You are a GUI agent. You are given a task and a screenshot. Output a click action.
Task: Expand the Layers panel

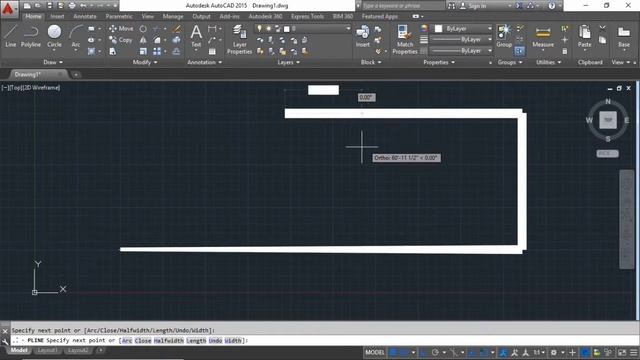tap(289, 62)
